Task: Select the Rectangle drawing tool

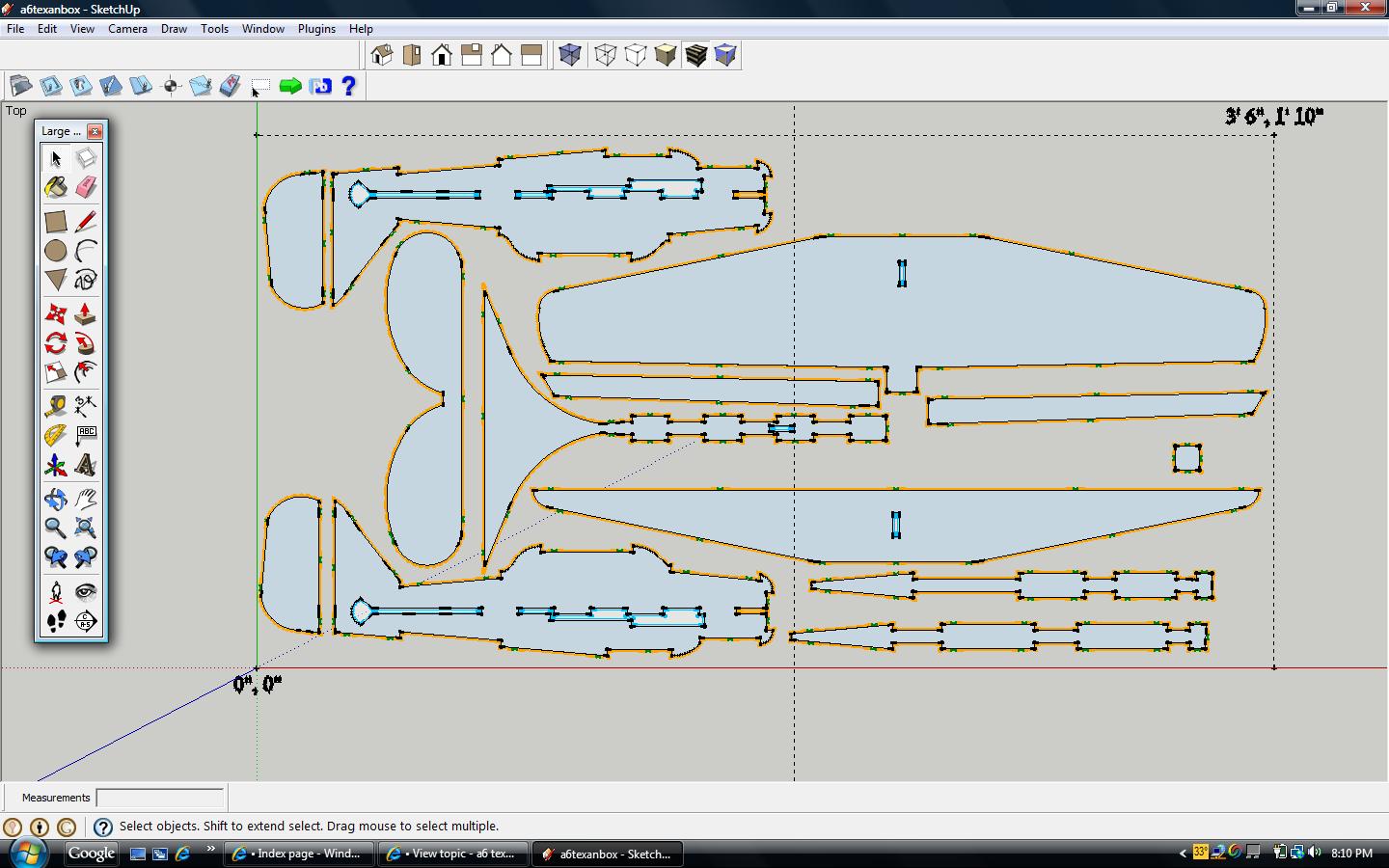Action: click(56, 222)
